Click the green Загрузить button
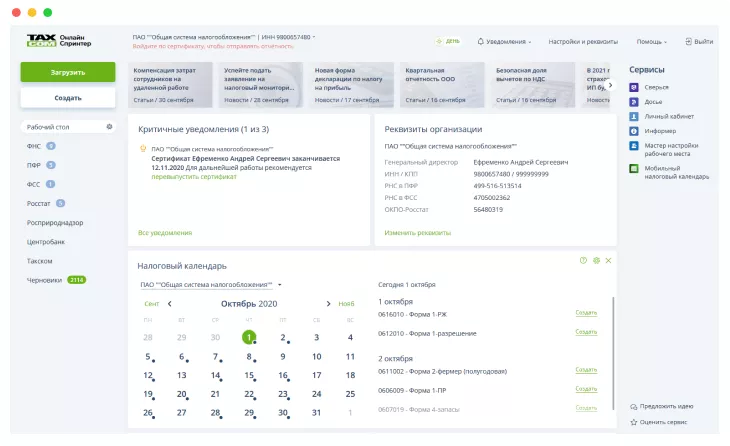 68,72
